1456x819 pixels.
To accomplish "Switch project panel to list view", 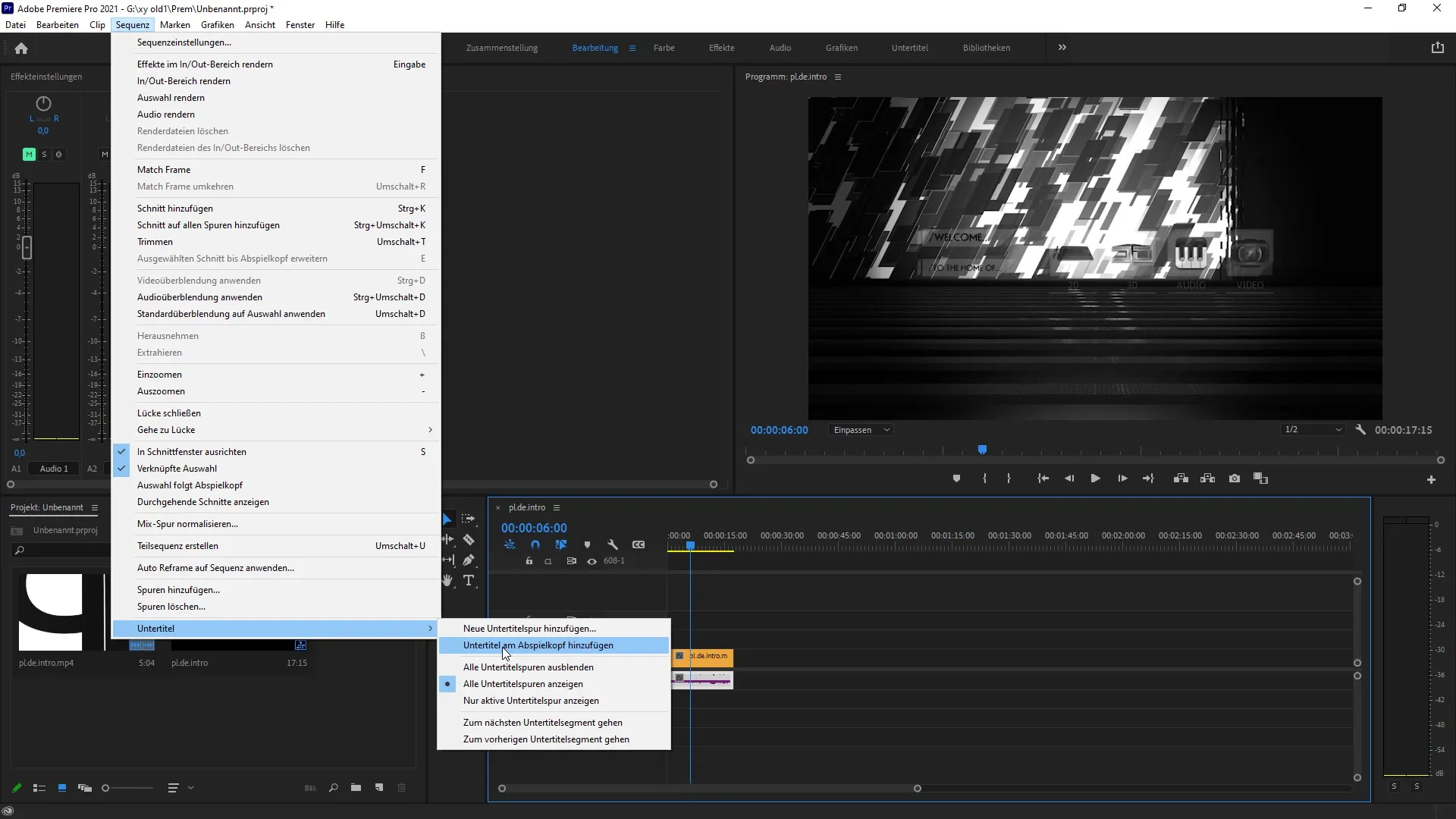I will pyautogui.click(x=39, y=788).
